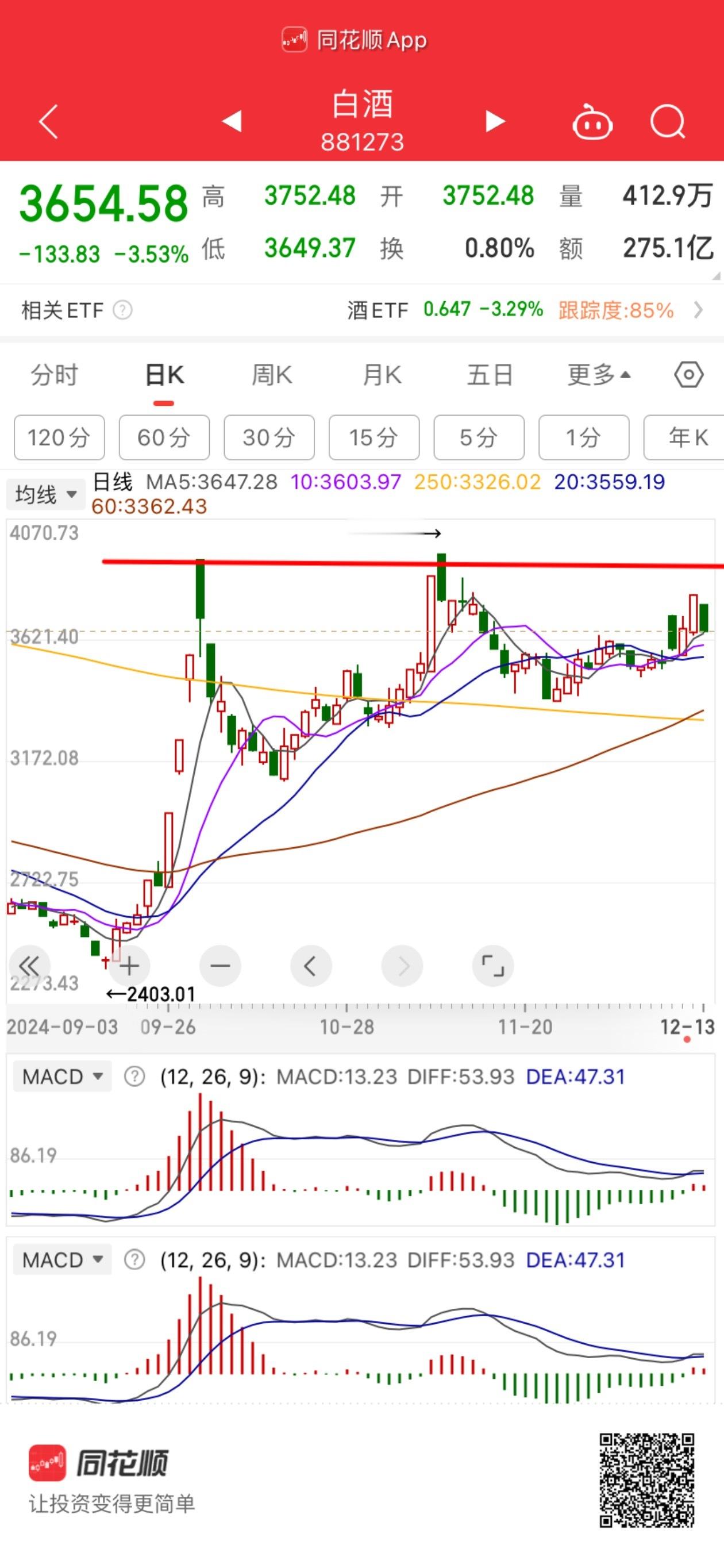
Task: Tap the volume value 412.9万
Action: pos(668,195)
